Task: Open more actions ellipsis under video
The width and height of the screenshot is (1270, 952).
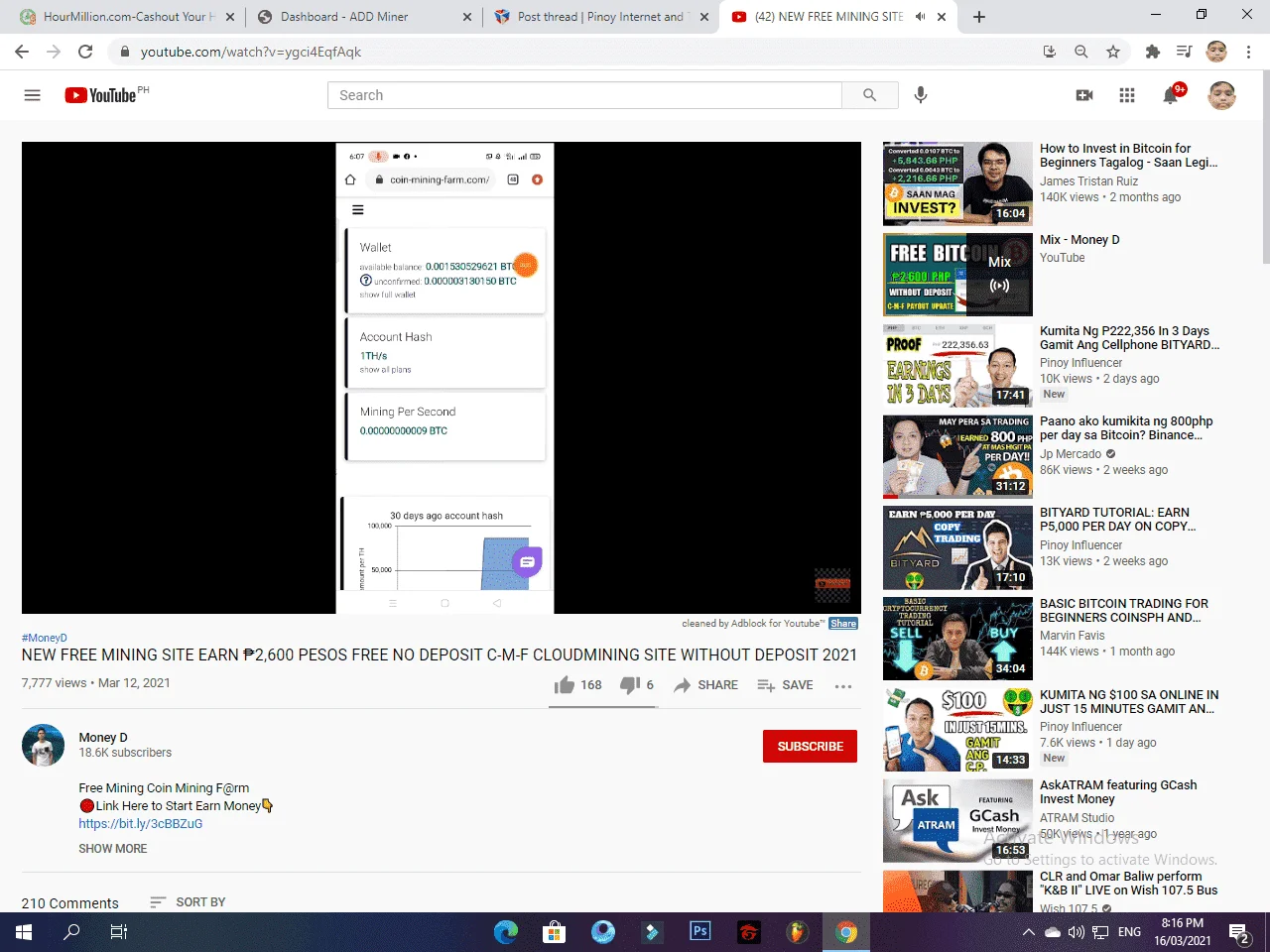Action: [843, 685]
